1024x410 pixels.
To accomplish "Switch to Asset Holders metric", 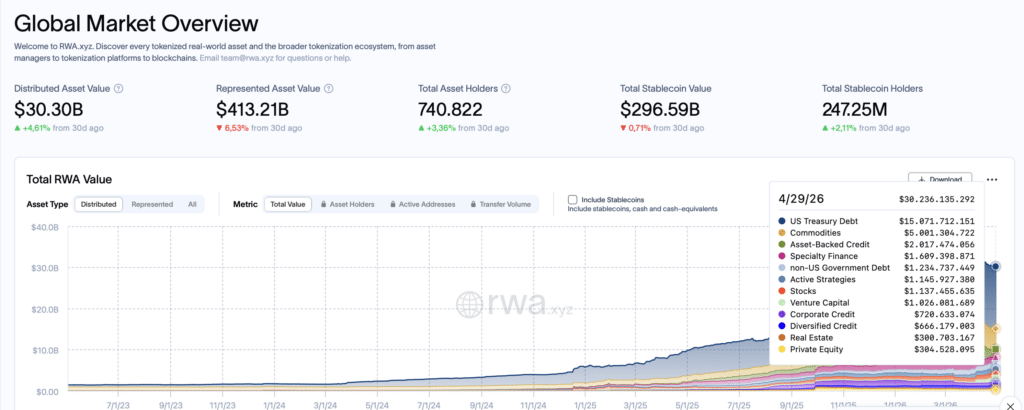I will pos(348,204).
